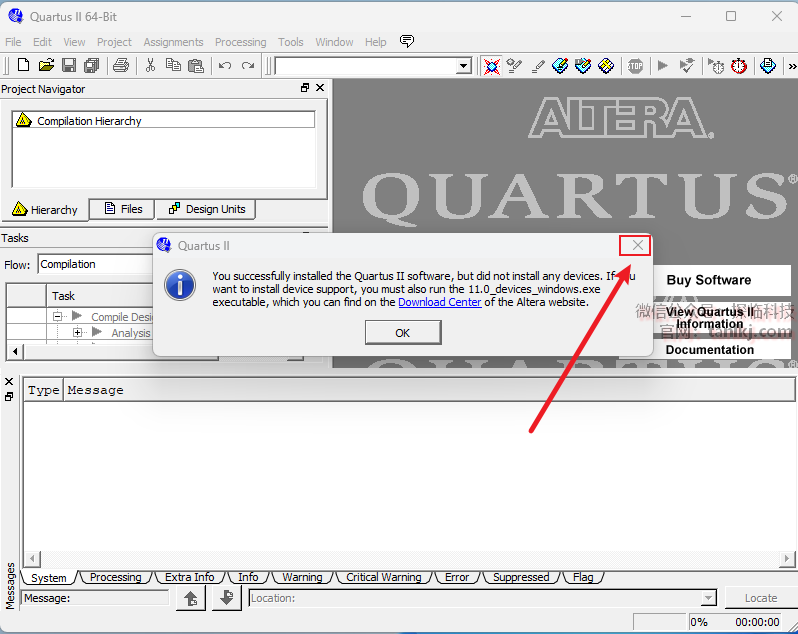Jump to next message down arrow

click(226, 598)
